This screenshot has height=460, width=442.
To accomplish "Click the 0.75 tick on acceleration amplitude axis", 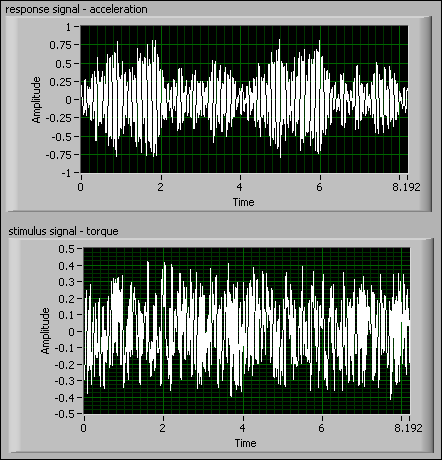I will (60, 45).
